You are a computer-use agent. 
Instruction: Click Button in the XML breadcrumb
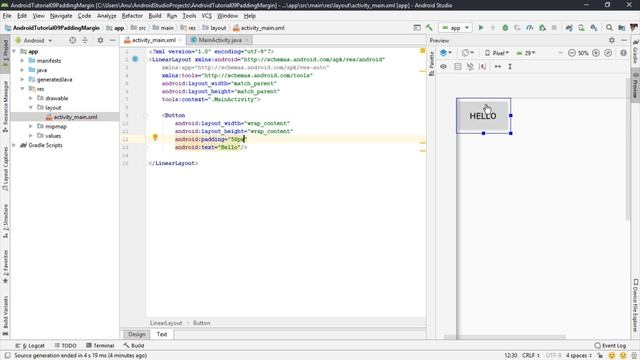pos(202,323)
